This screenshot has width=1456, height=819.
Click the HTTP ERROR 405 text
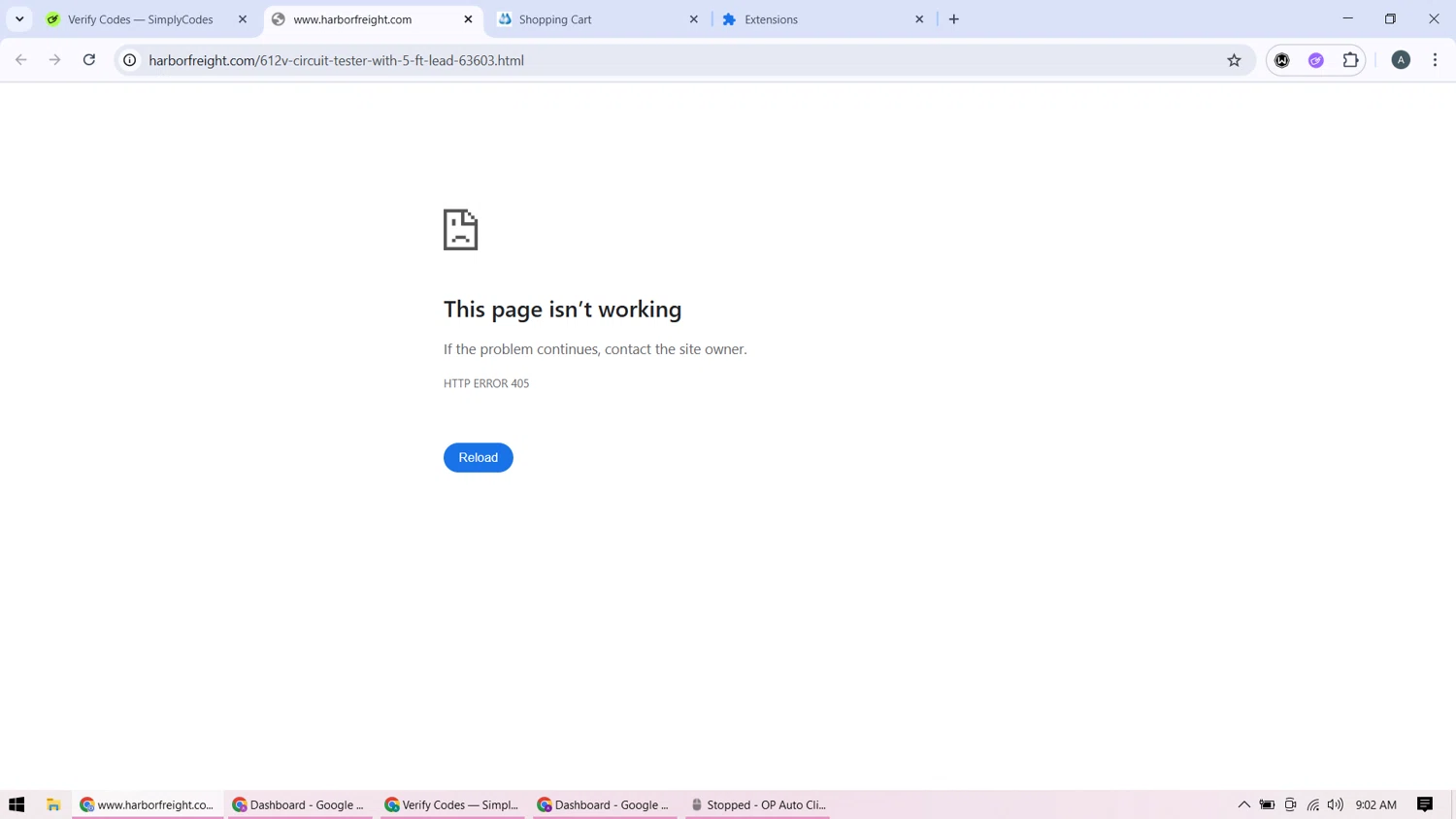[486, 383]
